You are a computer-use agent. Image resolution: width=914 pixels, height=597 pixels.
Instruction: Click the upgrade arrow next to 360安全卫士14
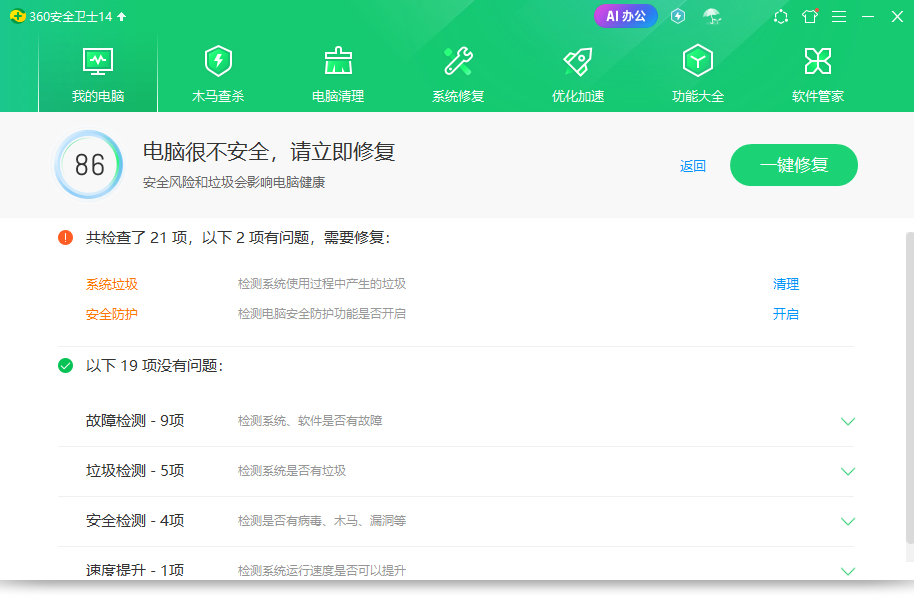coord(121,16)
